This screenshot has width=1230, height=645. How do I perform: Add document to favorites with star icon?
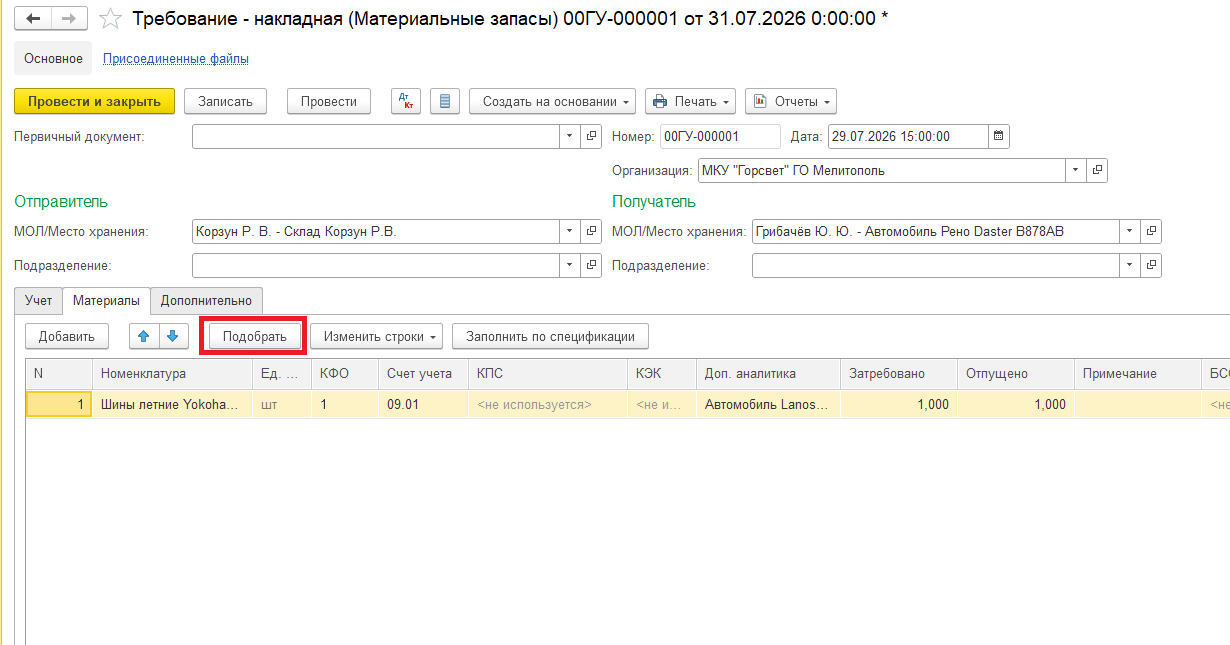(113, 18)
